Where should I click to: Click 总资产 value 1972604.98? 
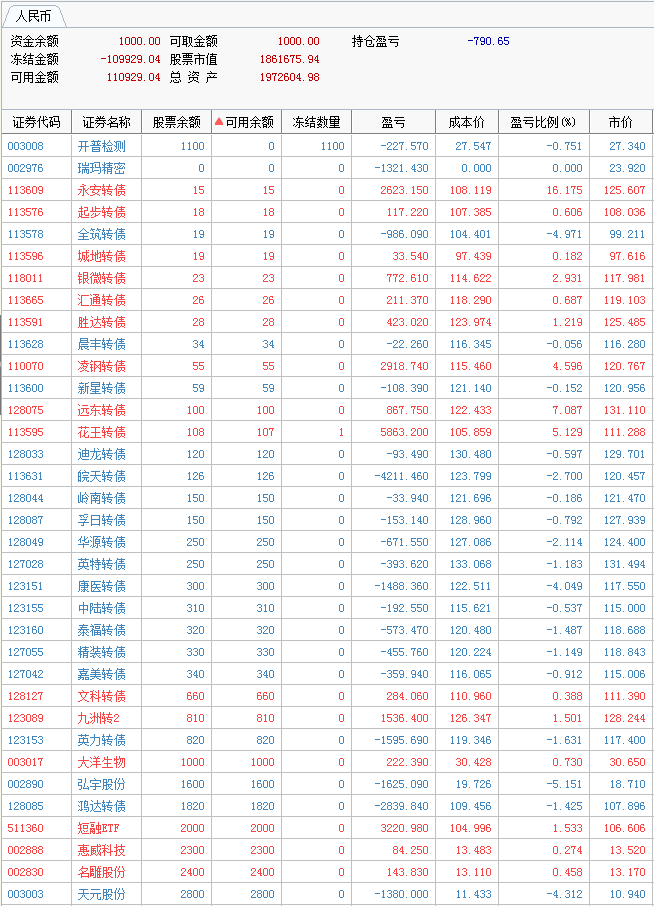pyautogui.click(x=289, y=77)
